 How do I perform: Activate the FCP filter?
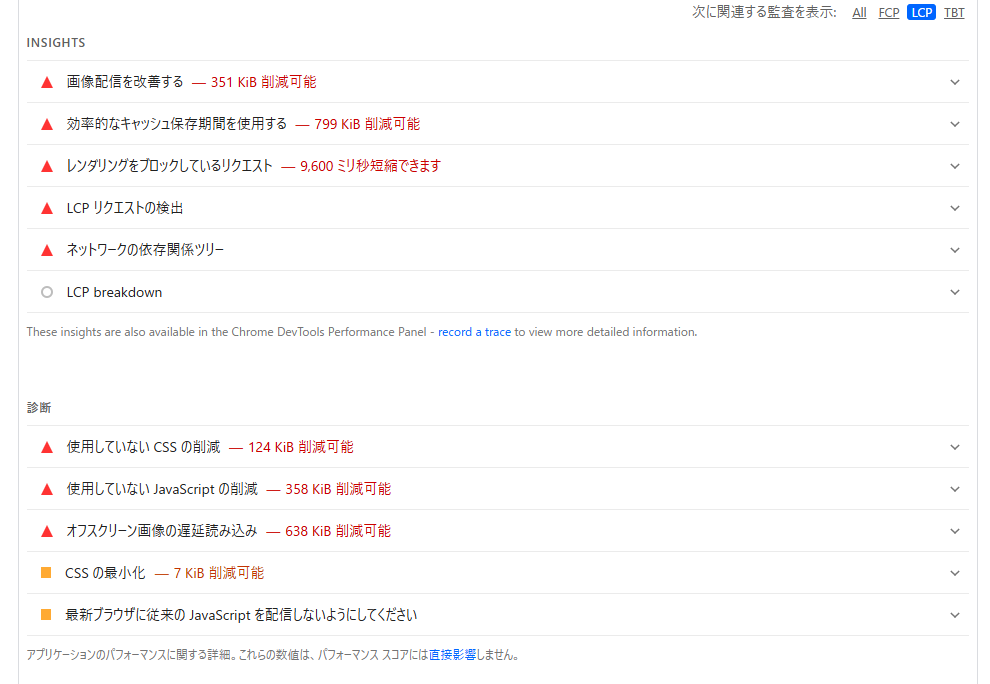888,12
